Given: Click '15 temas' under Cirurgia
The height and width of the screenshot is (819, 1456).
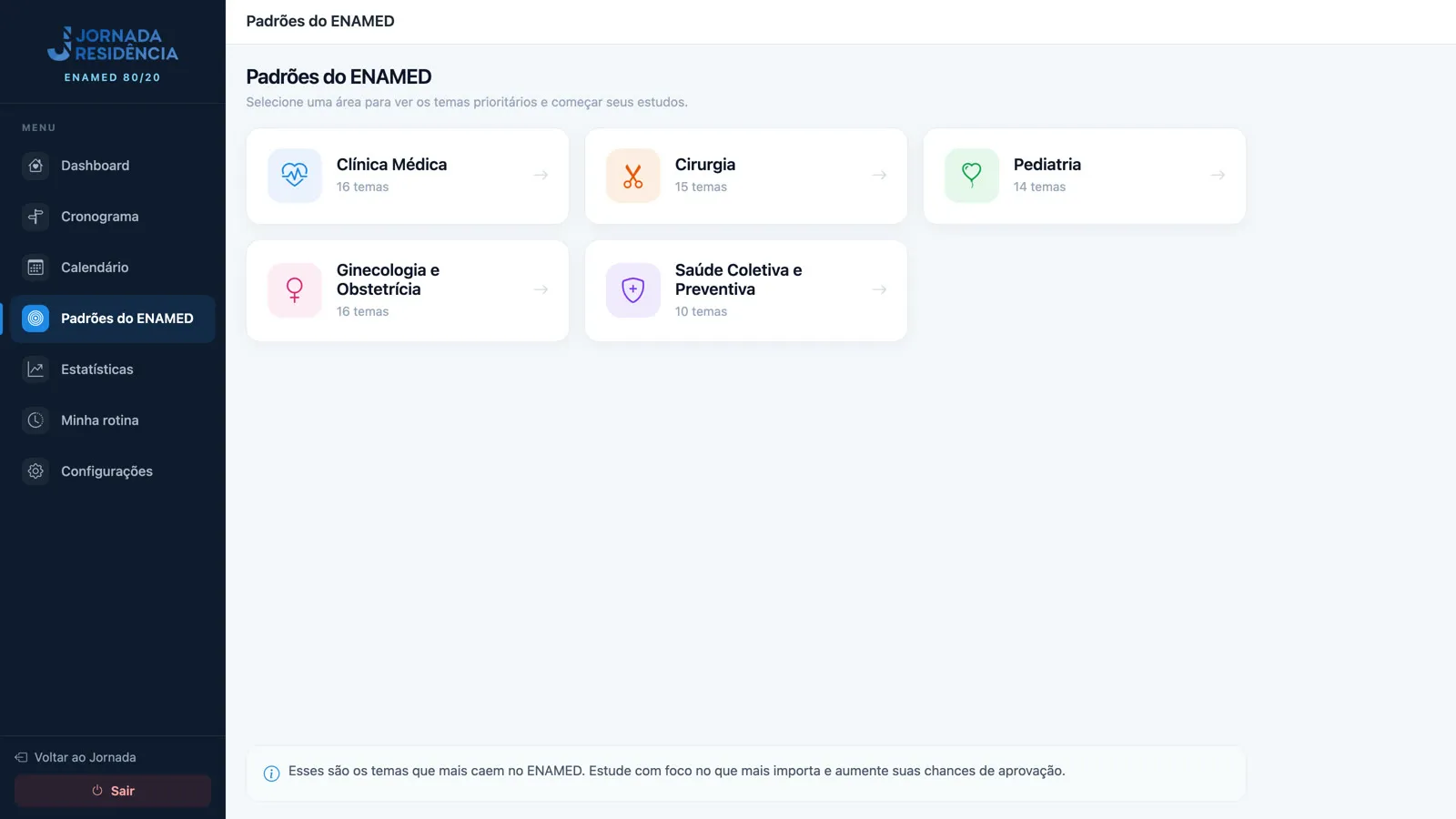Looking at the screenshot, I should coord(701,187).
